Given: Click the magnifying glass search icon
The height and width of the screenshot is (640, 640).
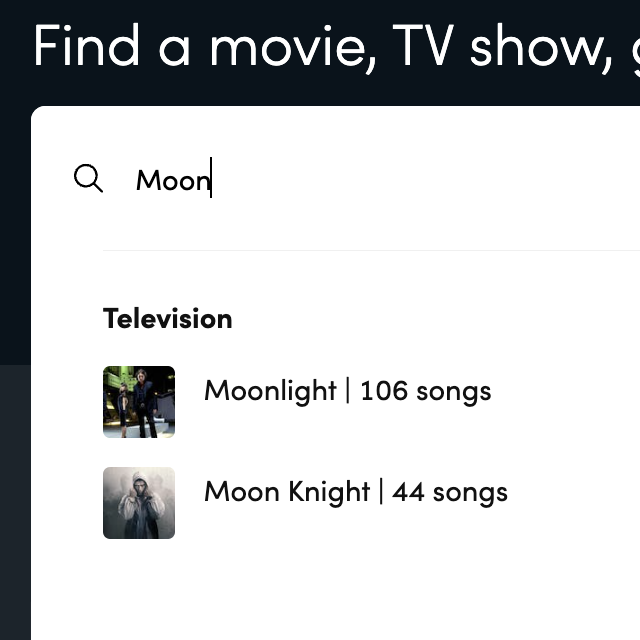Looking at the screenshot, I should tap(88, 178).
